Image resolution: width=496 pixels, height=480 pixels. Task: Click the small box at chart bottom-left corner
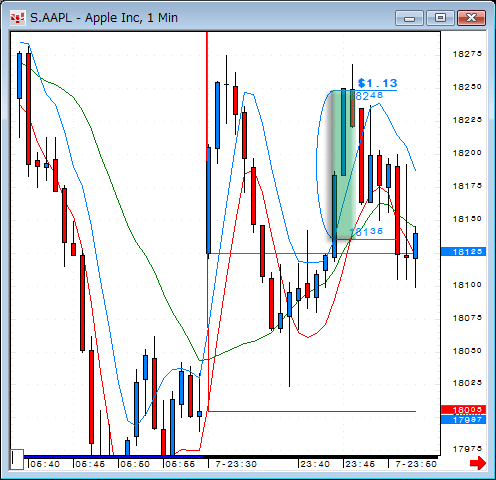point(17,459)
